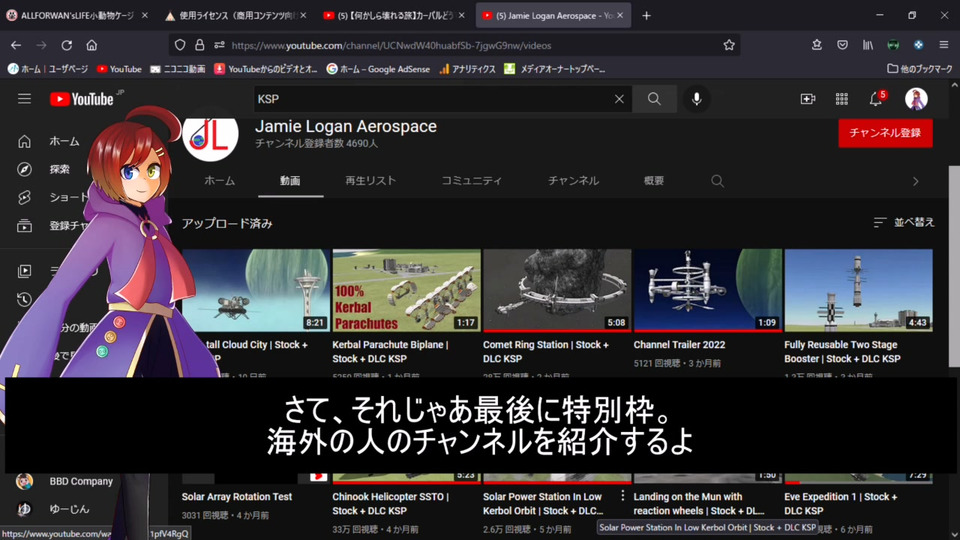Click the search magnifier button
Viewport: 960px width, 540px height.
[x=654, y=99]
